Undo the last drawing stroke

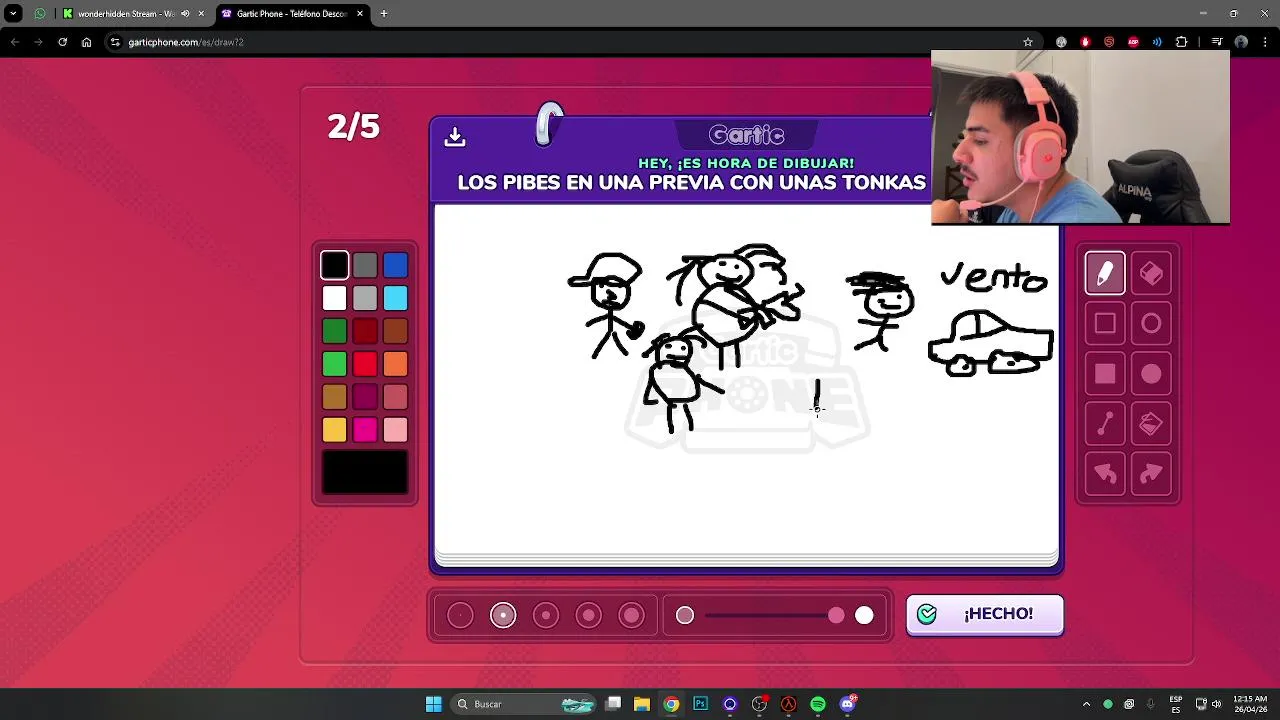coord(1105,474)
